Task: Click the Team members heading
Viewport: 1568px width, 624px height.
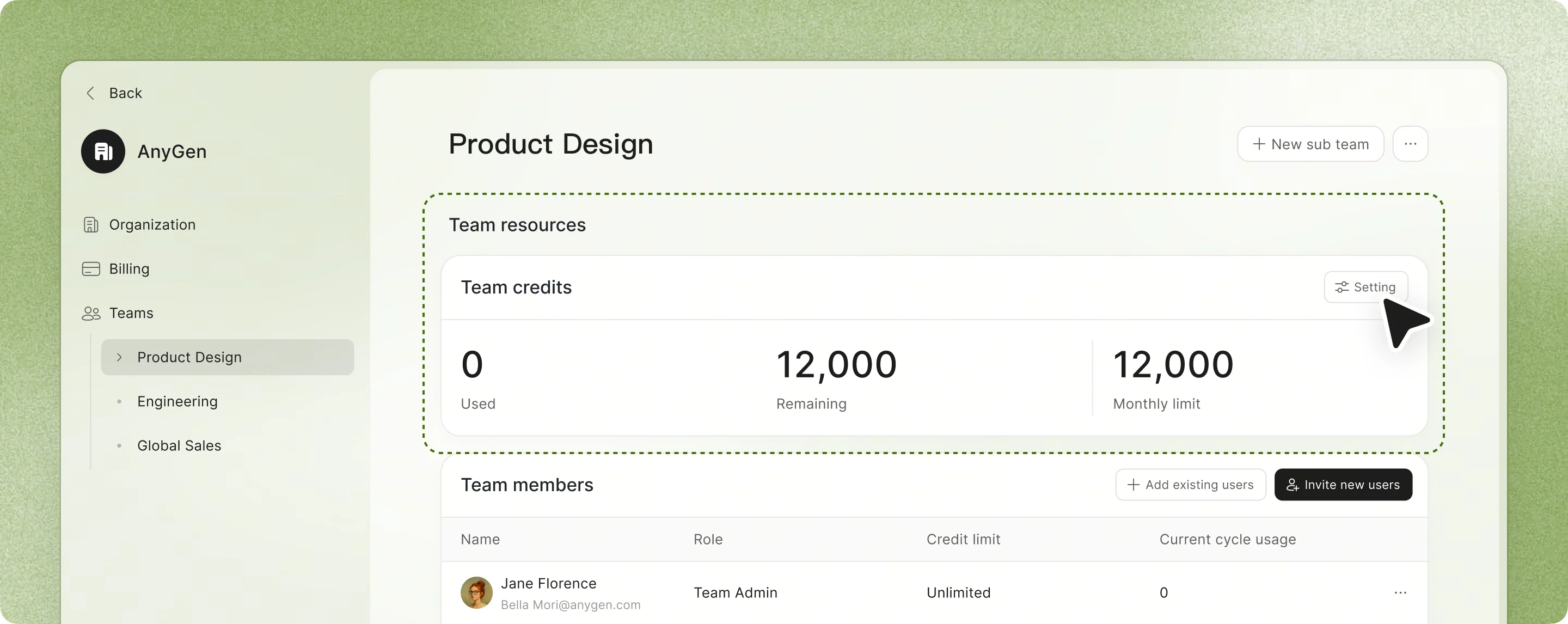Action: (526, 484)
